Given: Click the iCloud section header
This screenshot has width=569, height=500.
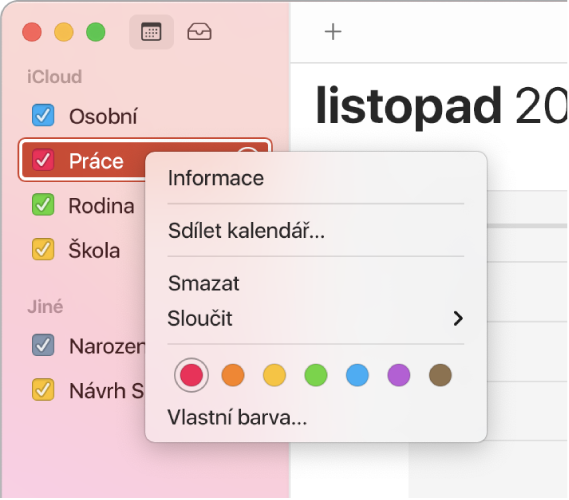Looking at the screenshot, I should click(x=54, y=77).
